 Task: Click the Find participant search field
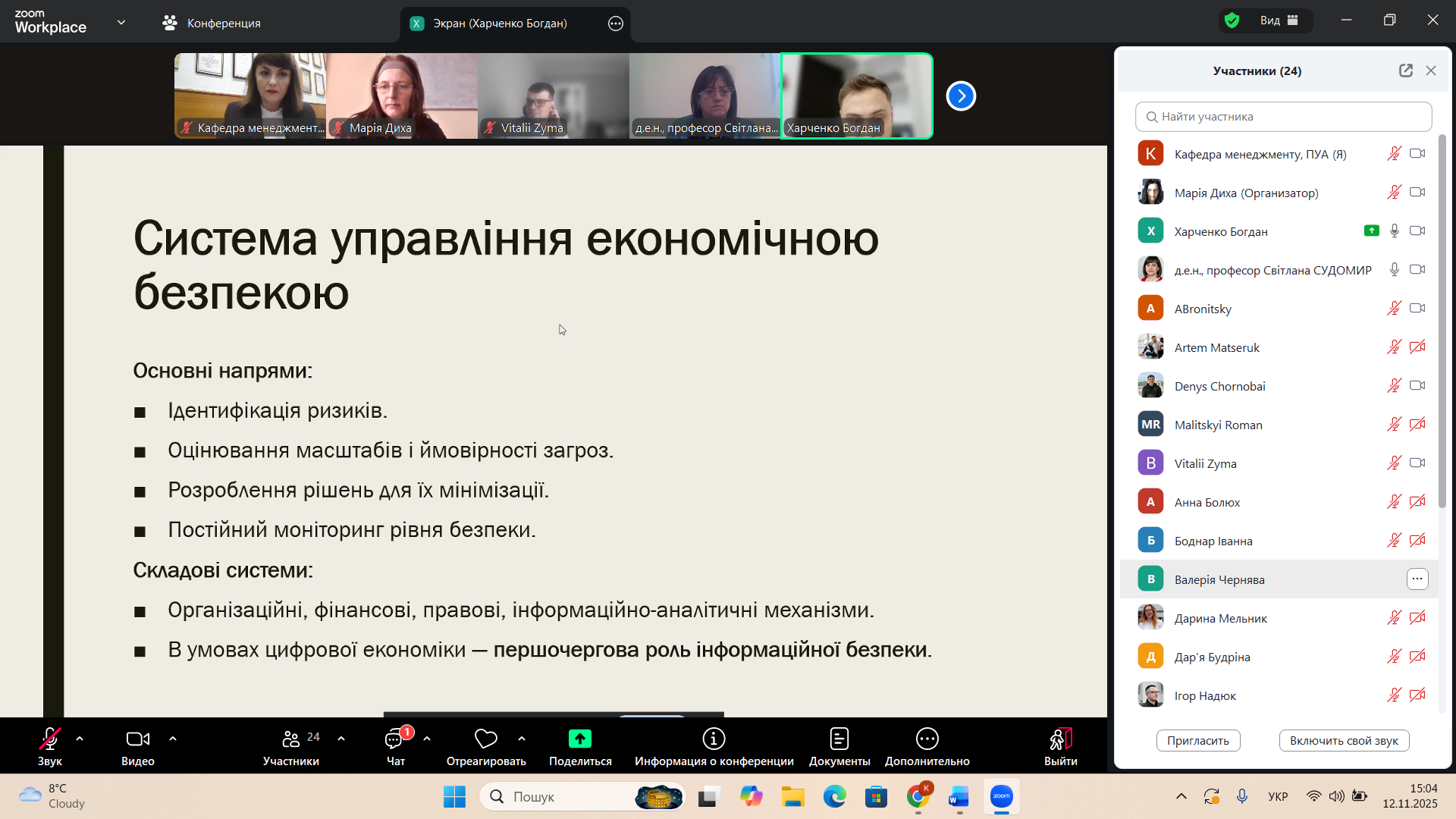[x=1283, y=117]
